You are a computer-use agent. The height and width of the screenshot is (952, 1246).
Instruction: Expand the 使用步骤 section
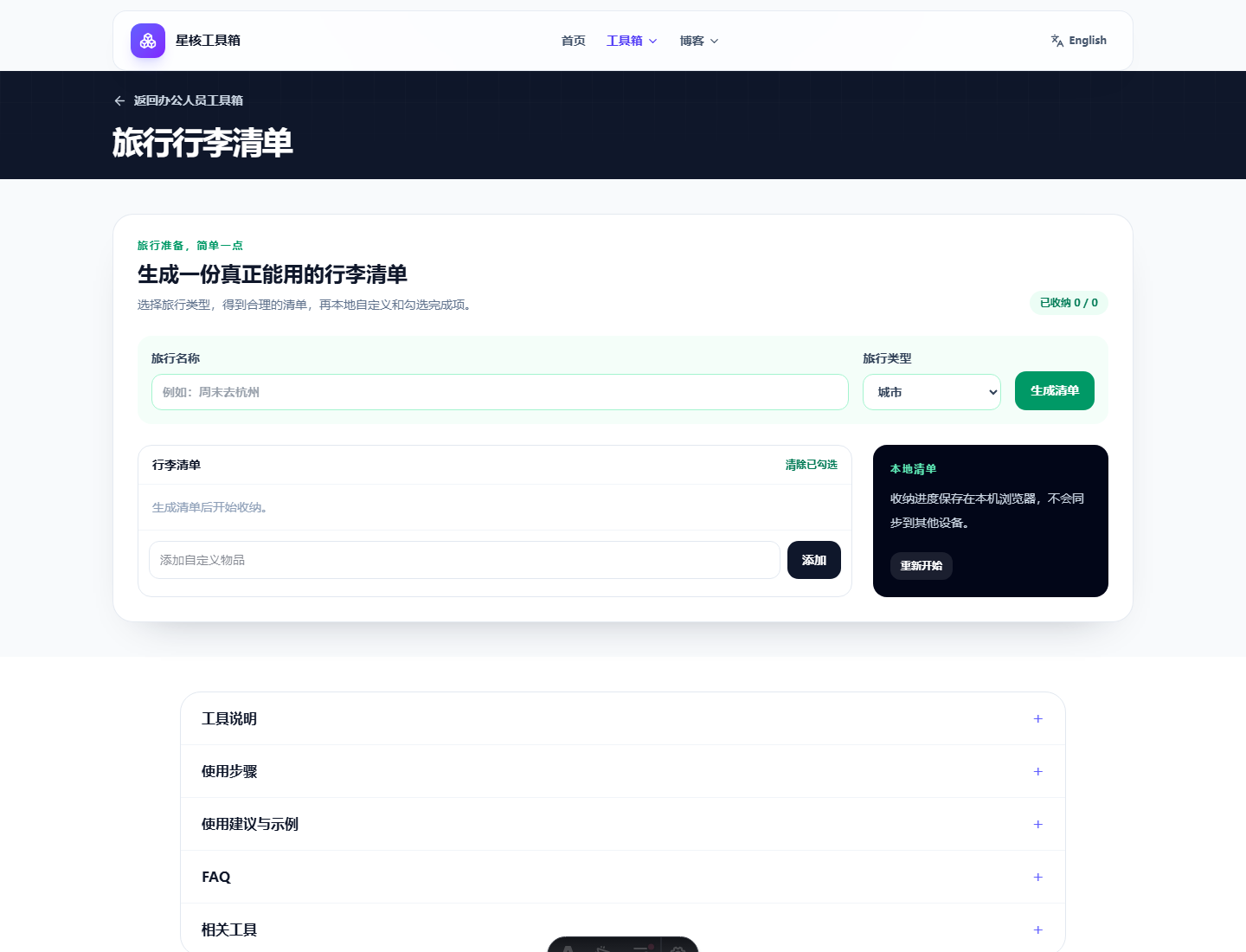point(623,771)
